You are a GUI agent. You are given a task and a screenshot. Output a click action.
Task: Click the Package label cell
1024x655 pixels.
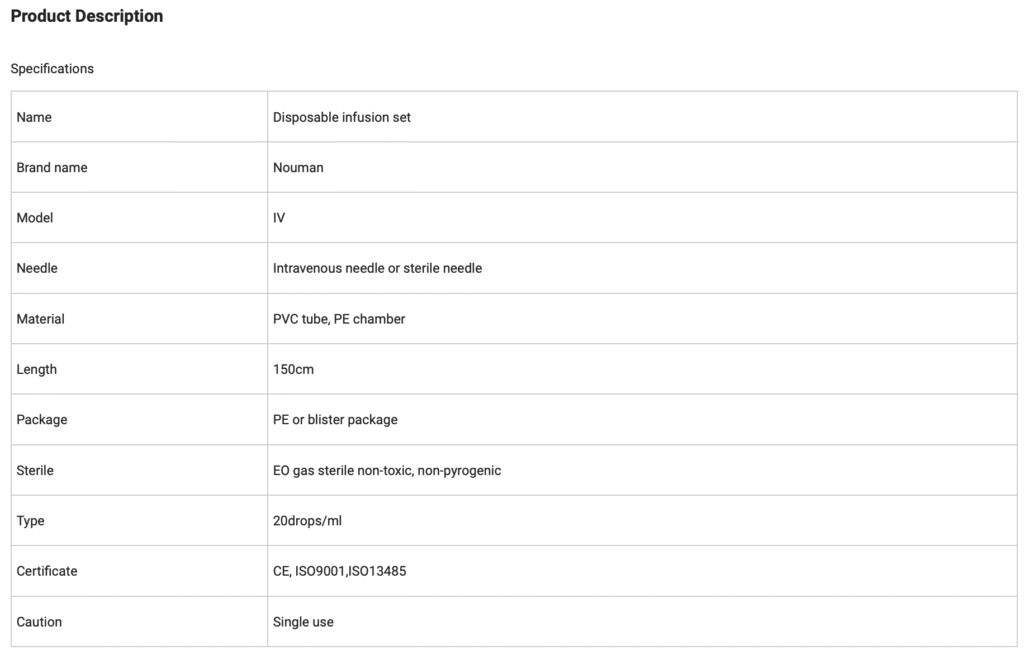[42, 420]
